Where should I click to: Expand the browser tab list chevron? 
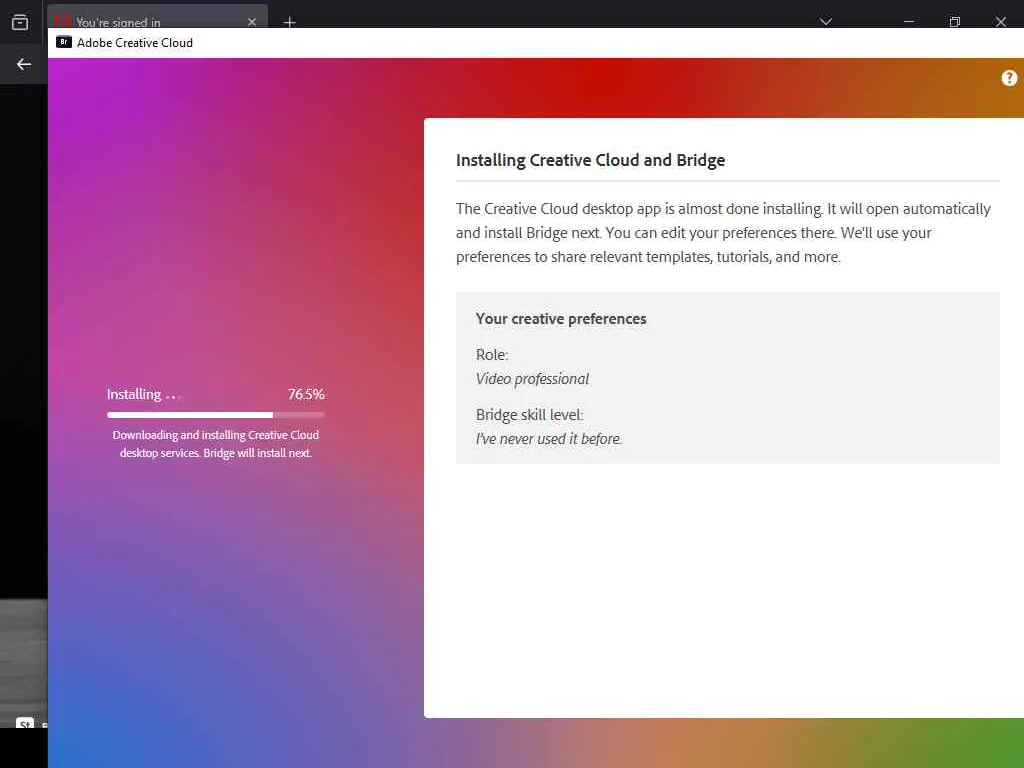point(825,22)
